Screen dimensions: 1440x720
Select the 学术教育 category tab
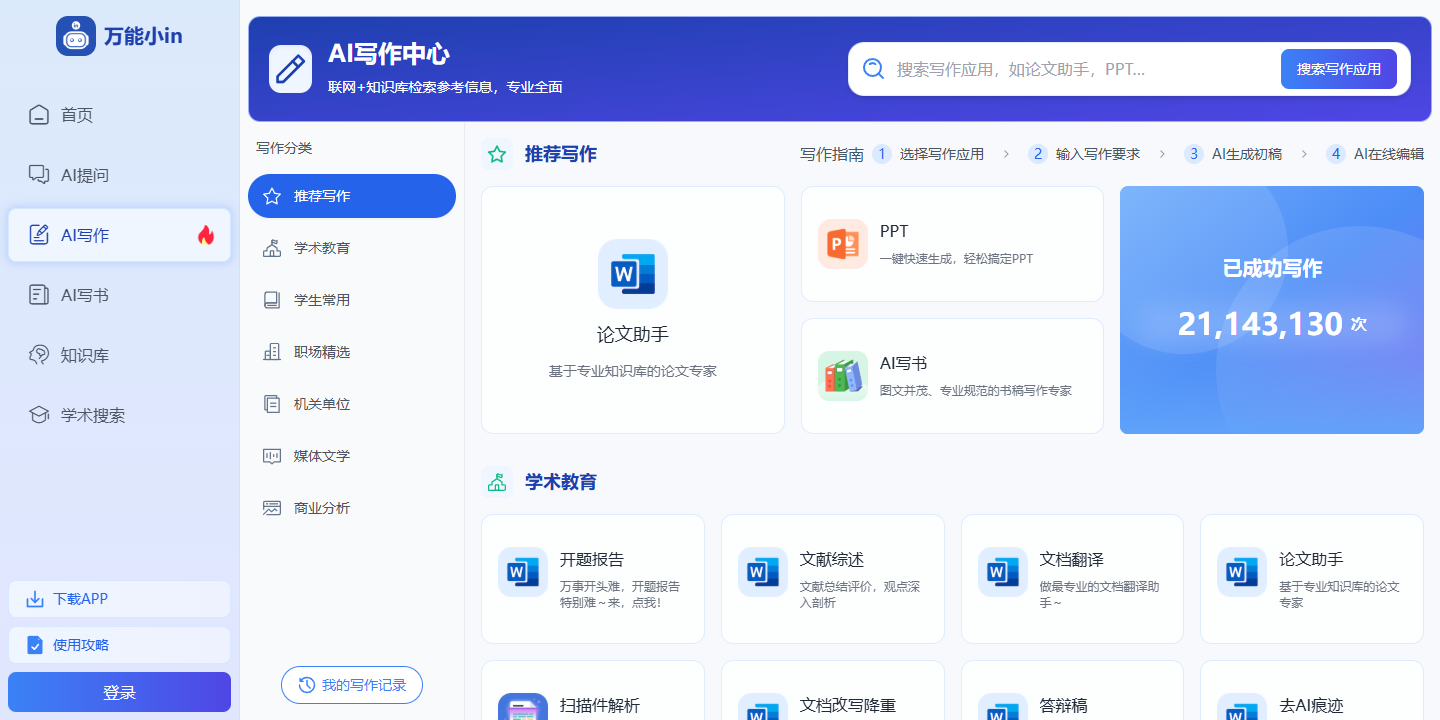point(352,248)
